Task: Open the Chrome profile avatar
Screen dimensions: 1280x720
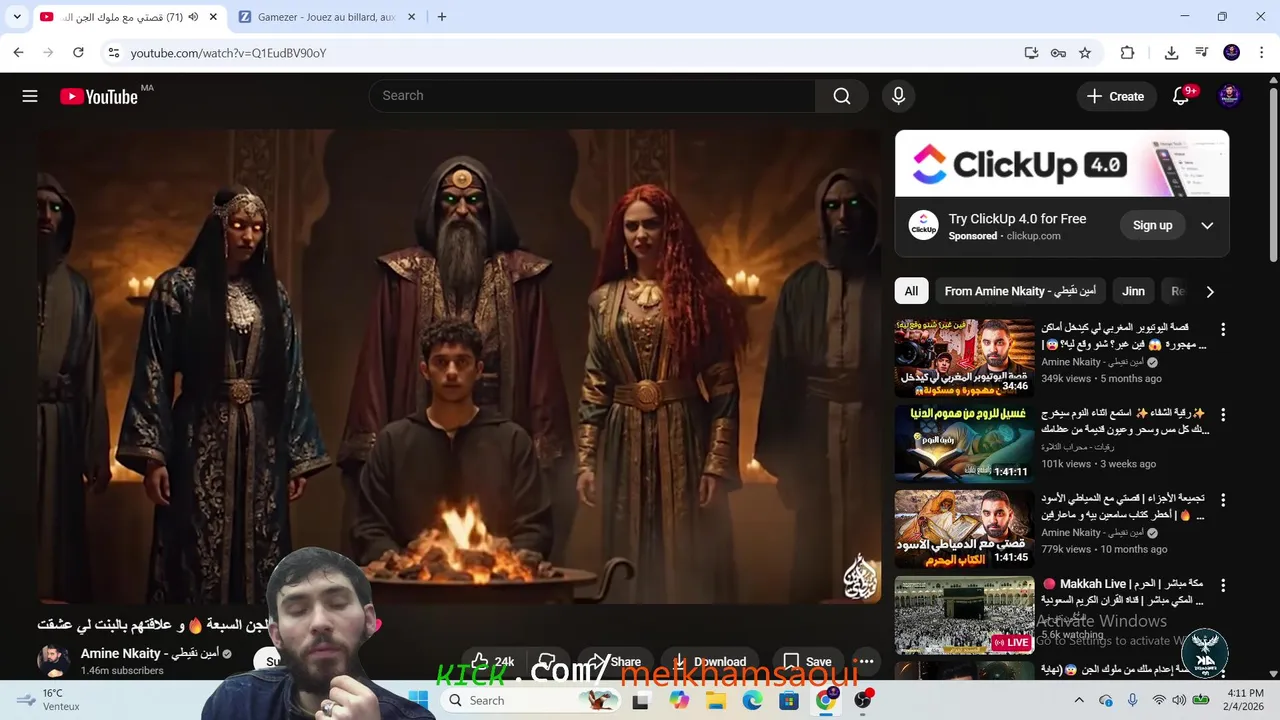Action: pyautogui.click(x=1232, y=53)
